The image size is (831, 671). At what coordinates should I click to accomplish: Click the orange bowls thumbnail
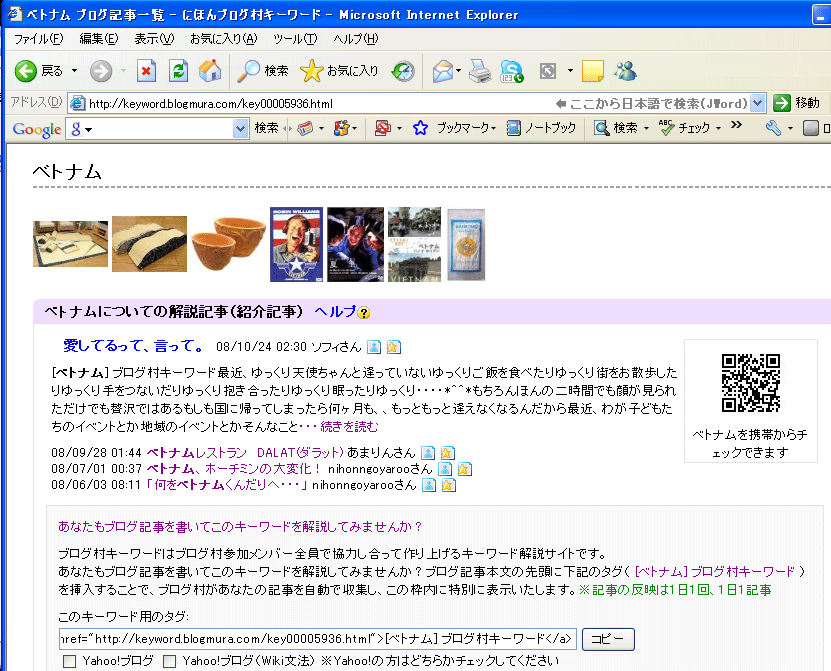228,244
